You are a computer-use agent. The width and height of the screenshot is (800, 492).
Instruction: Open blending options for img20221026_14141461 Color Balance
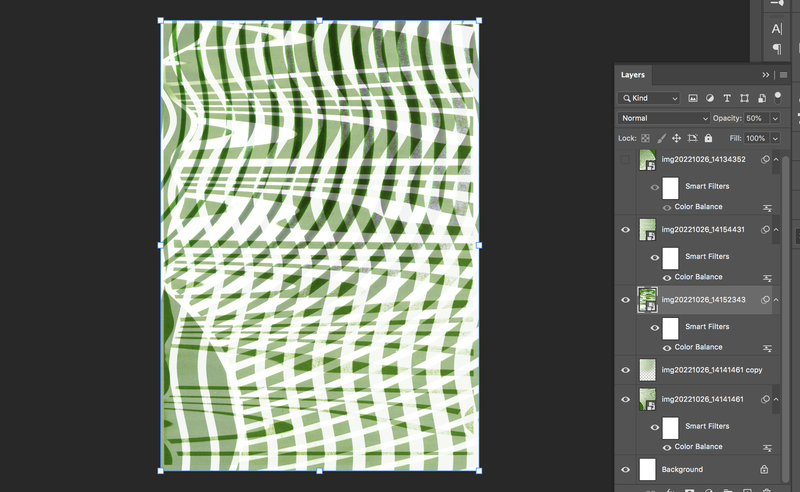click(x=767, y=448)
